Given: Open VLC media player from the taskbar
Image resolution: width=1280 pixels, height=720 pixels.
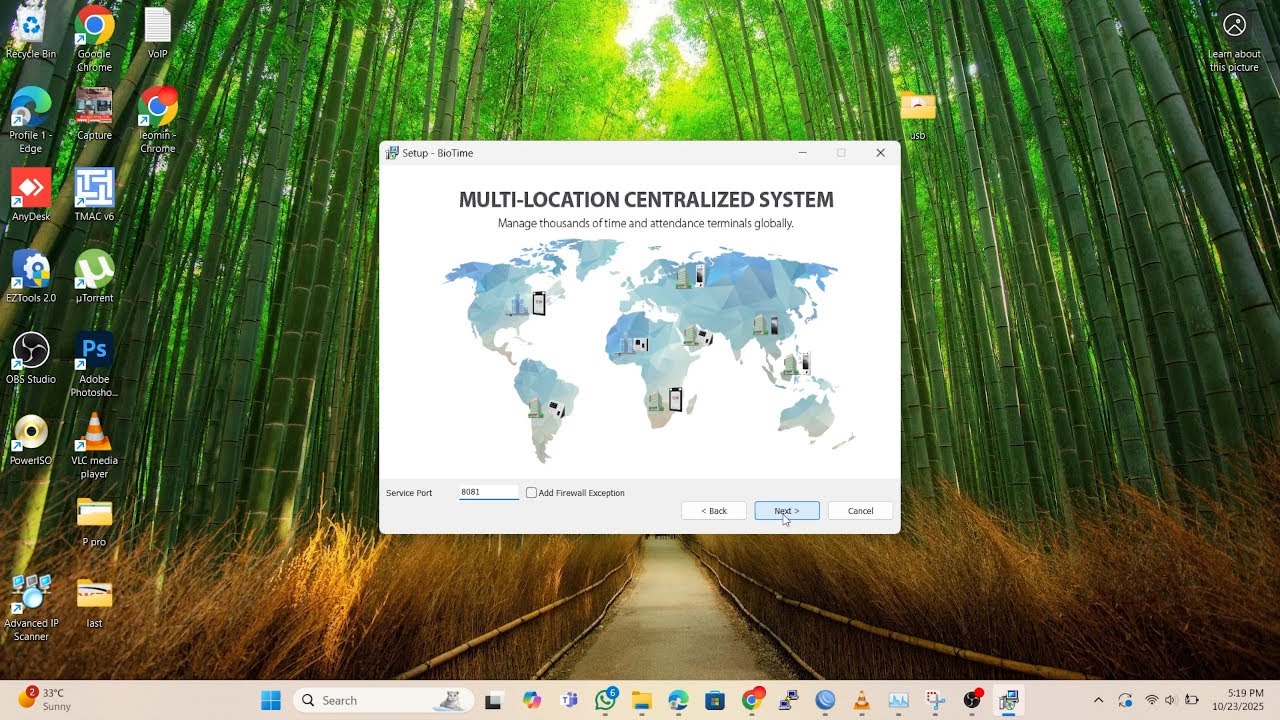Looking at the screenshot, I should (862, 700).
